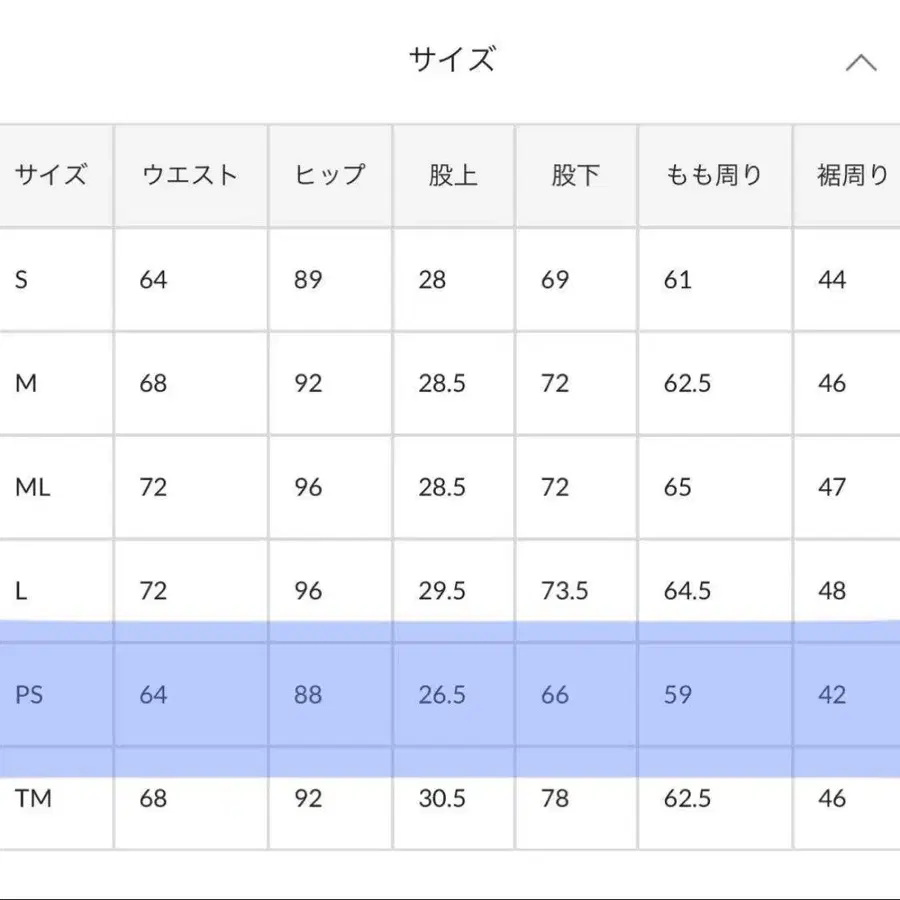Select the L size row label
The height and width of the screenshot is (900, 900).
26,591
